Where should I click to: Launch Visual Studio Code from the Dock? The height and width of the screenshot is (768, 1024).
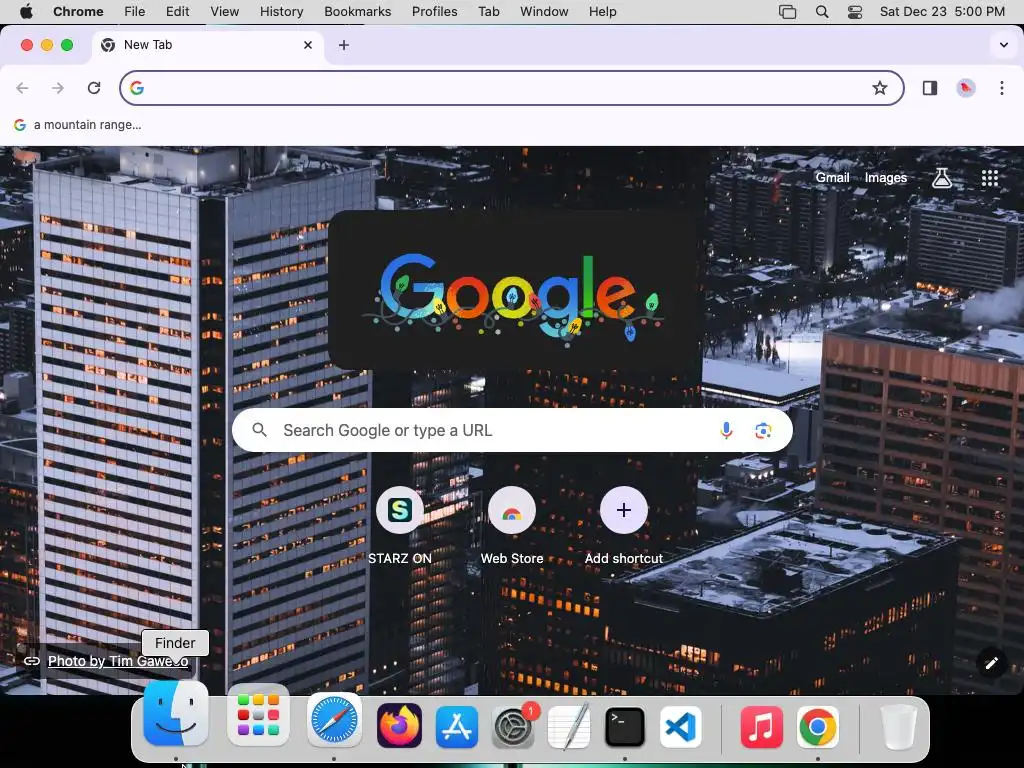(681, 726)
